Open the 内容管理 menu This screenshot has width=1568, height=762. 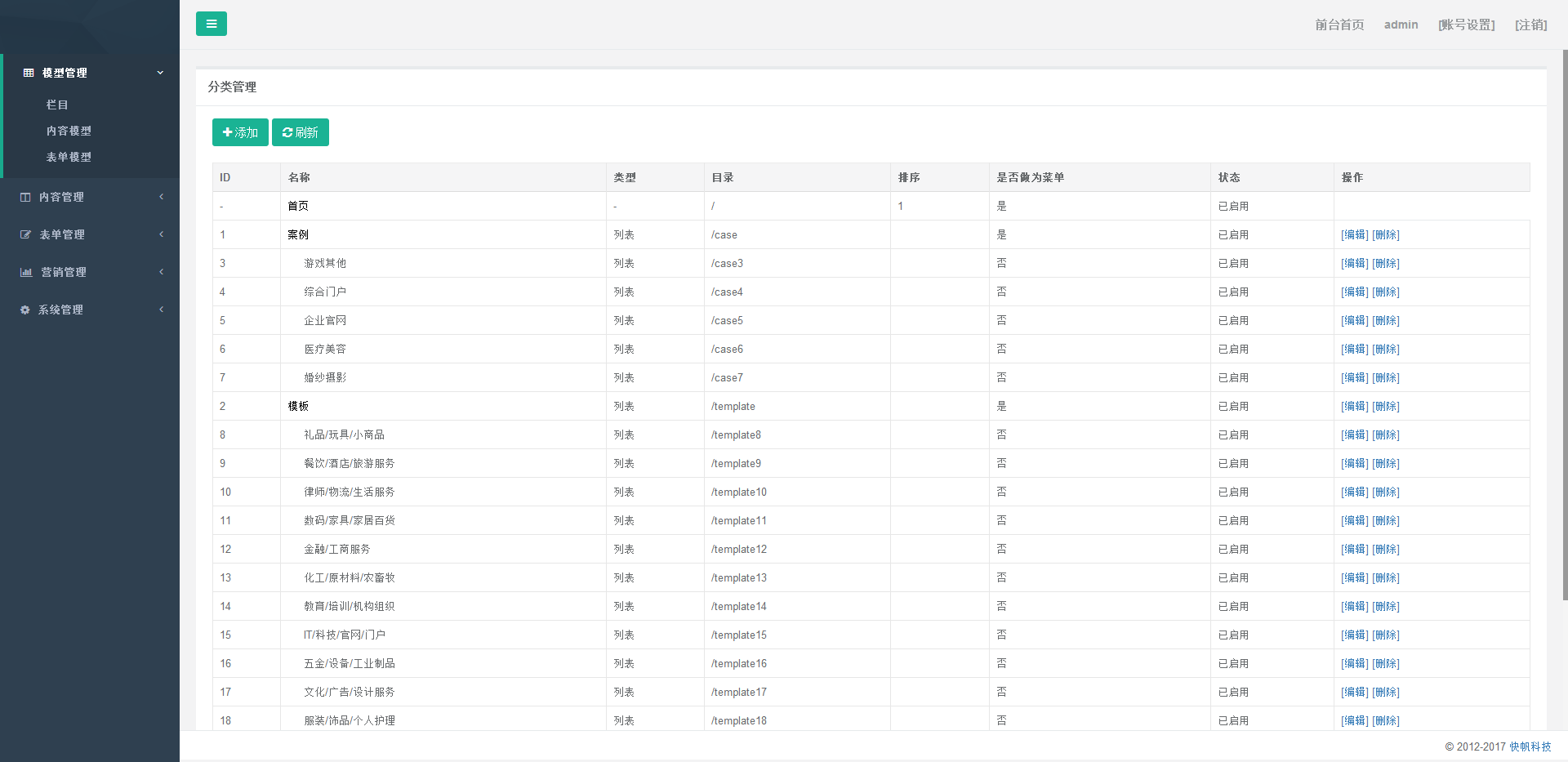90,197
